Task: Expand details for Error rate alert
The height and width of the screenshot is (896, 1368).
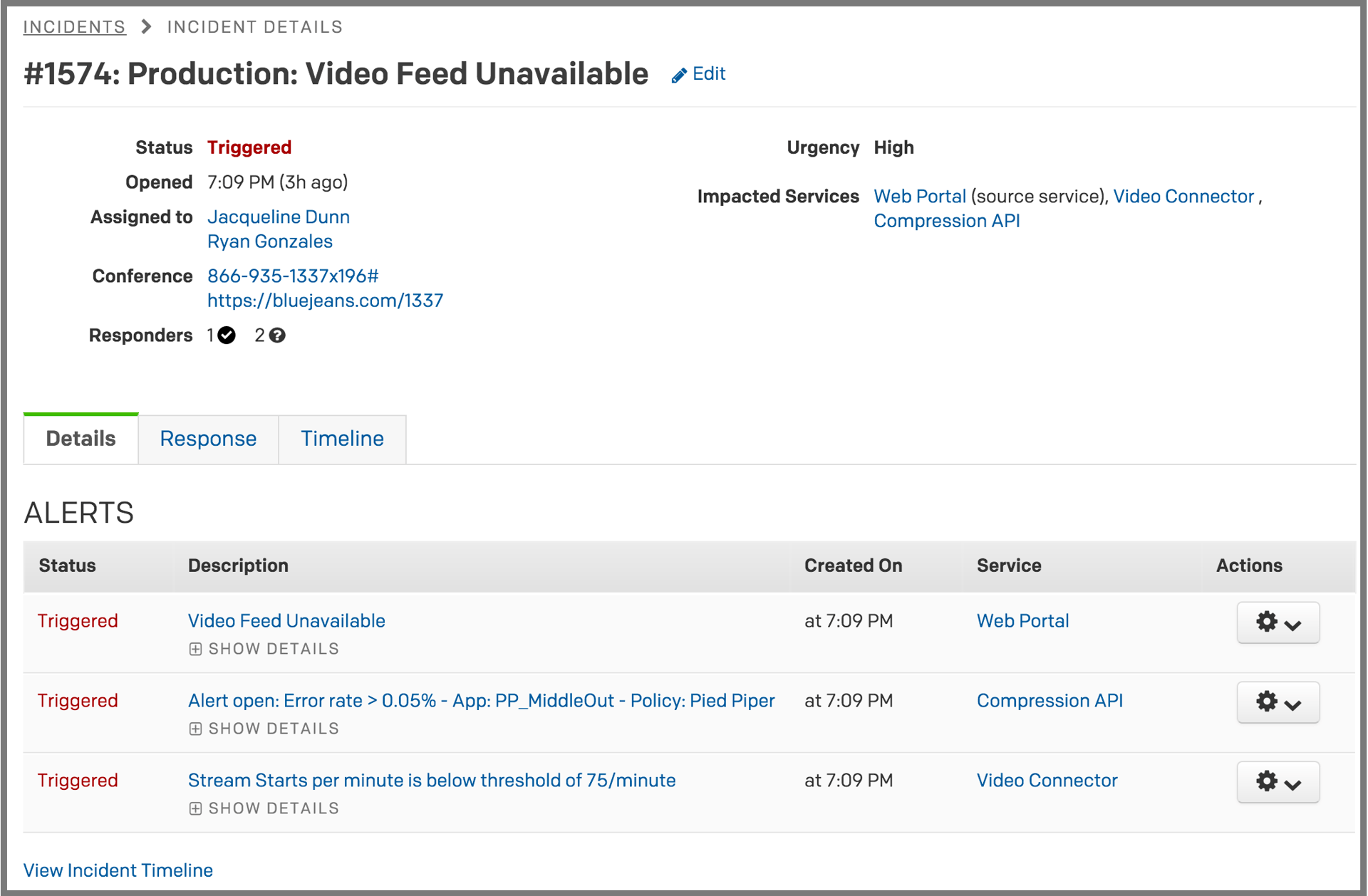Action: 264,729
